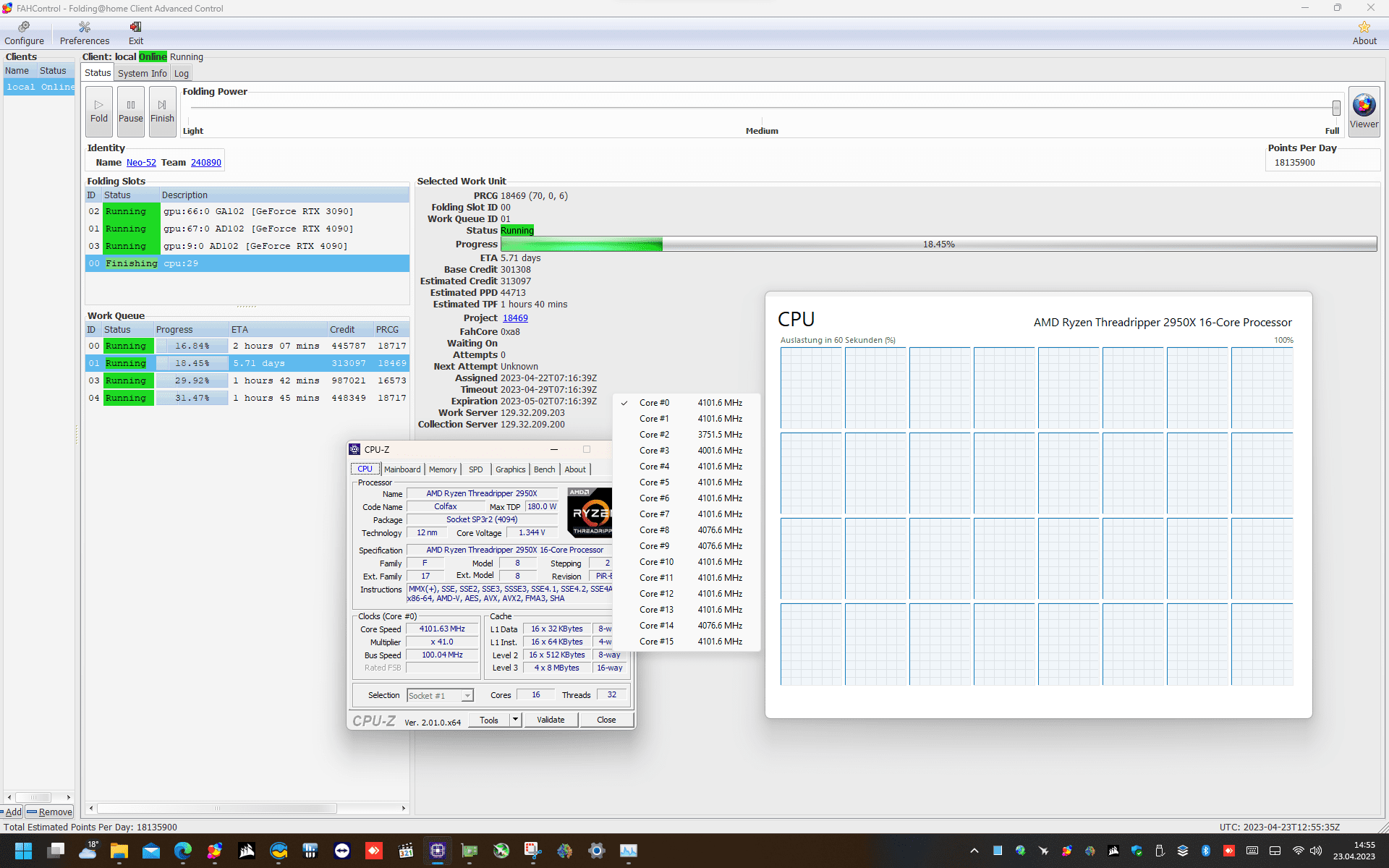Open the Mainboard tab in CPU-Z

402,469
